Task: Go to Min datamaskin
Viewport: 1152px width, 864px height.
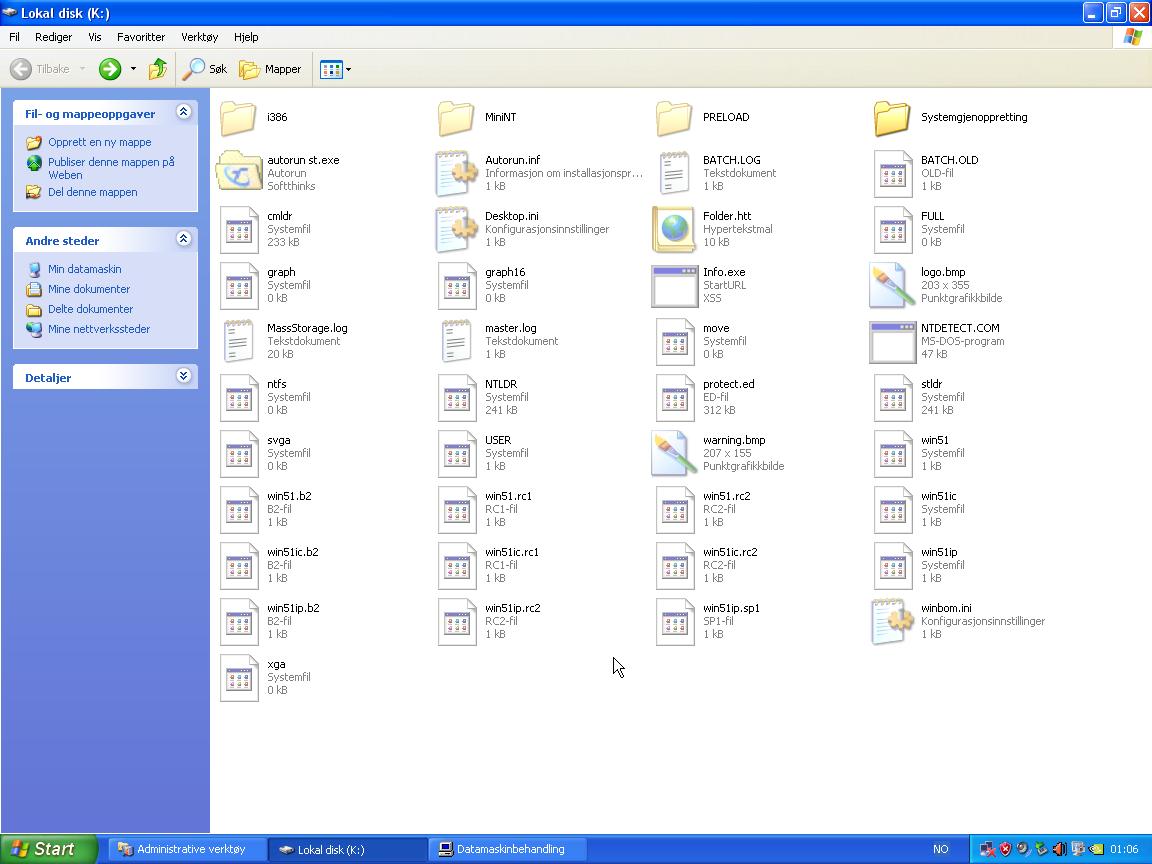Action: tap(84, 270)
